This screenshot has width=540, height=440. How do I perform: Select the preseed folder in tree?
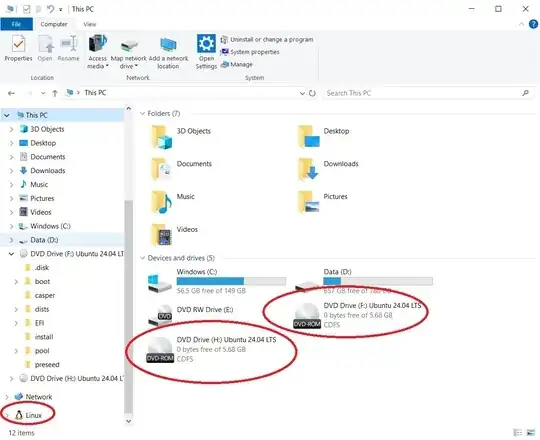(47, 365)
